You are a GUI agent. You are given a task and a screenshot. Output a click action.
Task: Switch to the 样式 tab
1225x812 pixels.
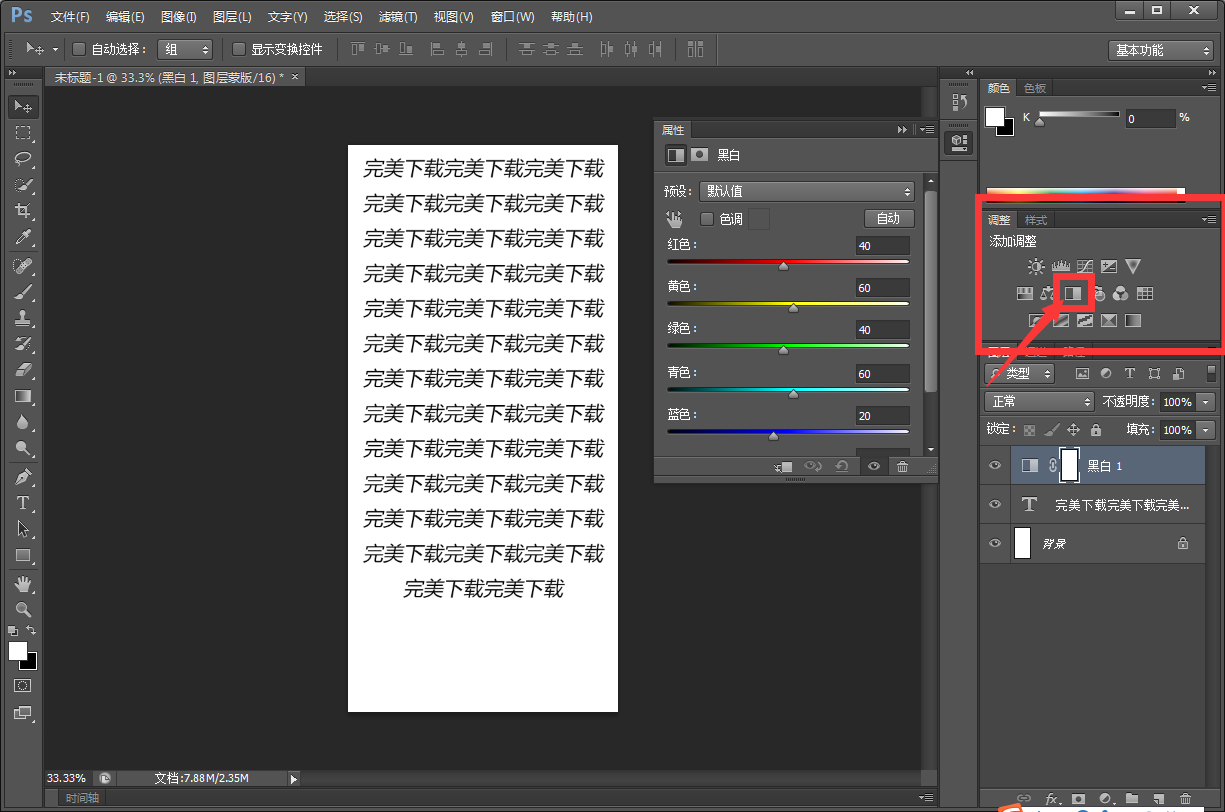tap(1036, 220)
